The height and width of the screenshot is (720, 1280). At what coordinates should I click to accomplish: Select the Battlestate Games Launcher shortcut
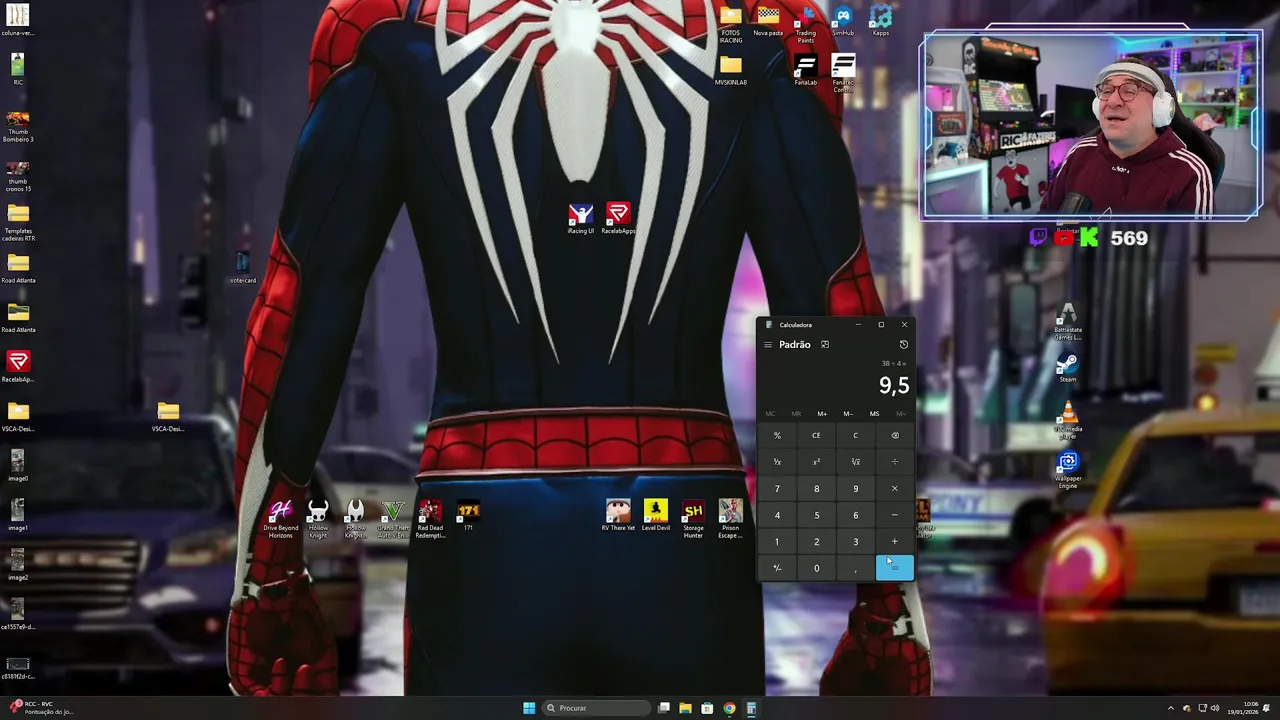coord(1068,323)
